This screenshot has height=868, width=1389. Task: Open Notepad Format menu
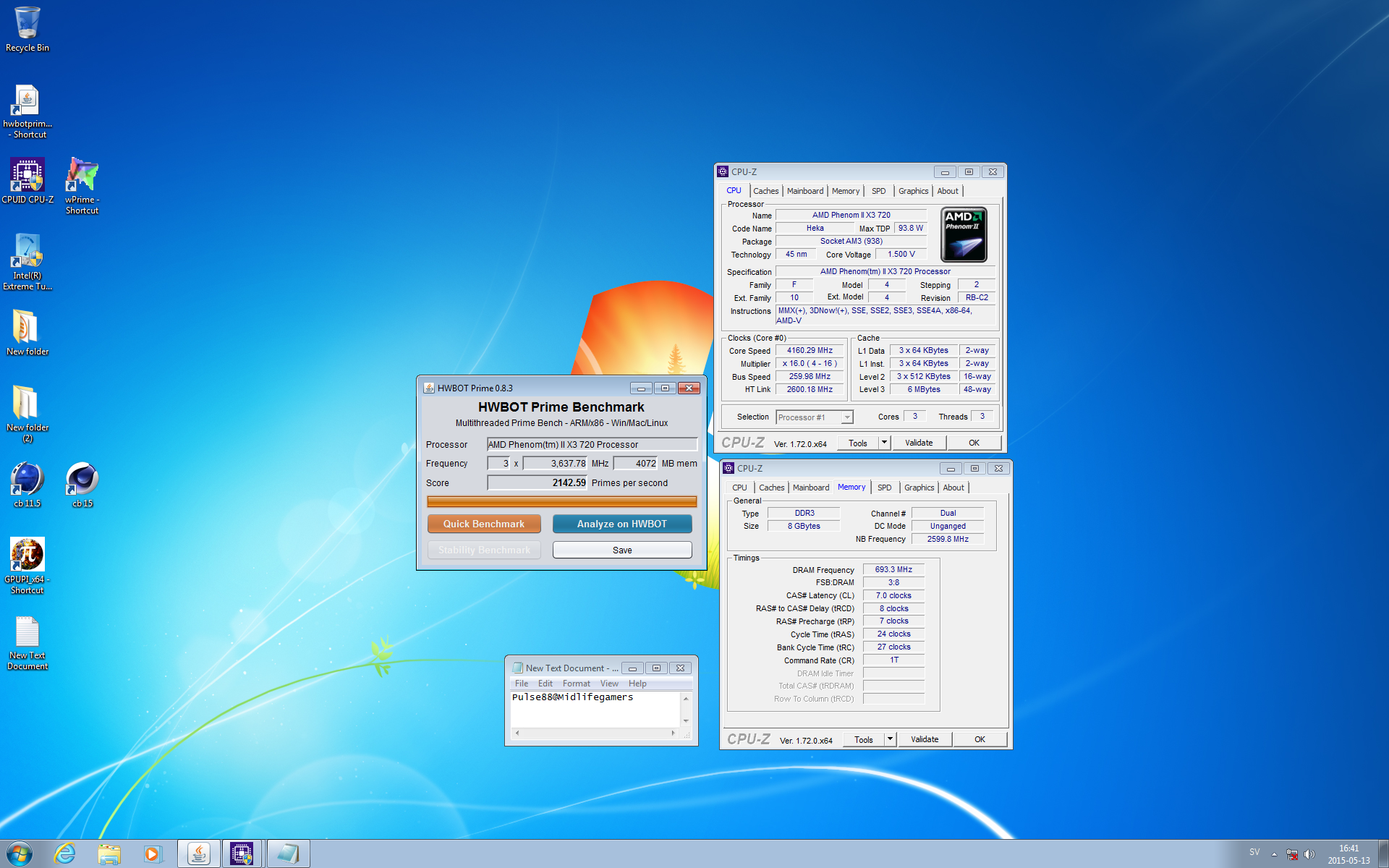[577, 684]
